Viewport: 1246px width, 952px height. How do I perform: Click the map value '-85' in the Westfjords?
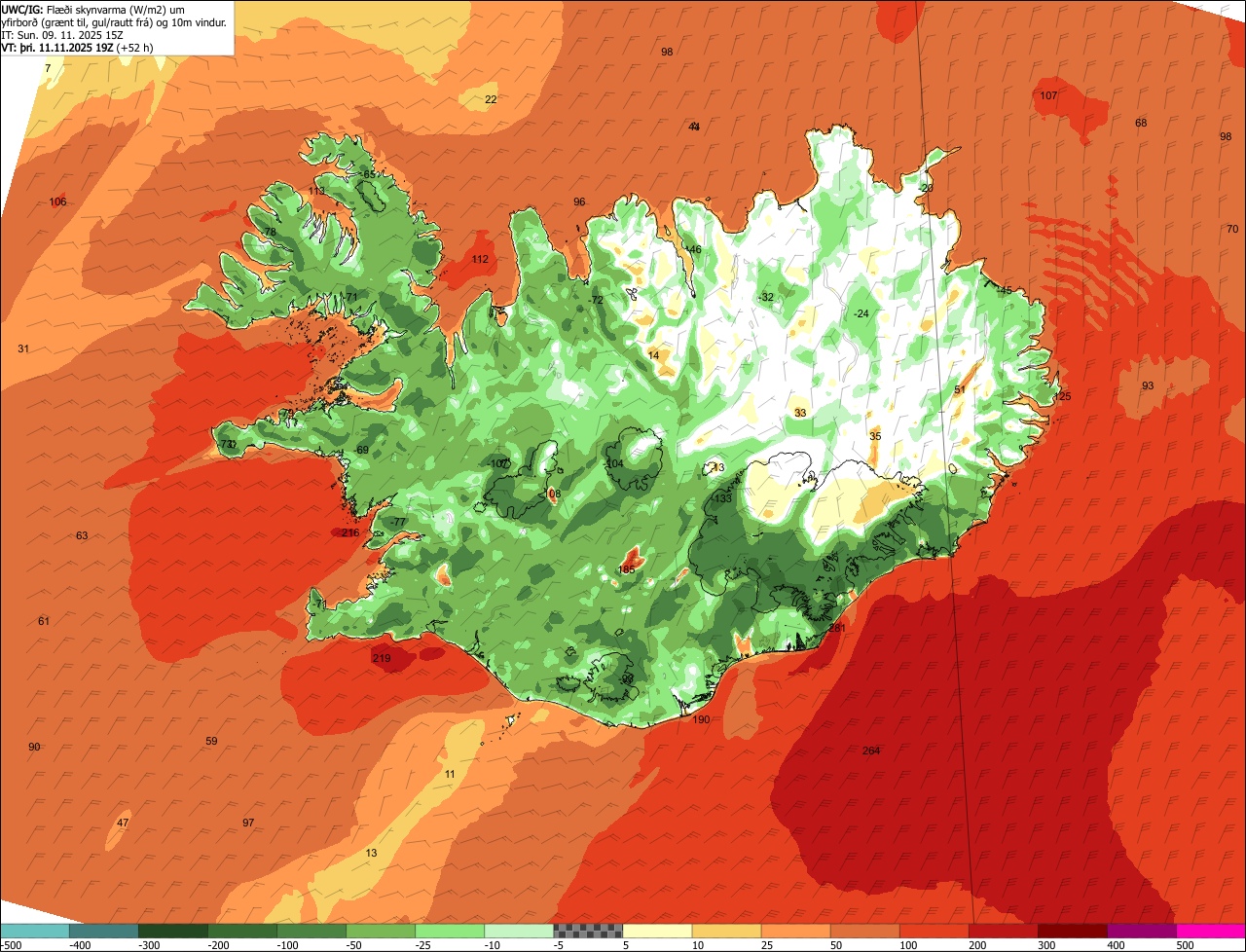pyautogui.click(x=367, y=174)
